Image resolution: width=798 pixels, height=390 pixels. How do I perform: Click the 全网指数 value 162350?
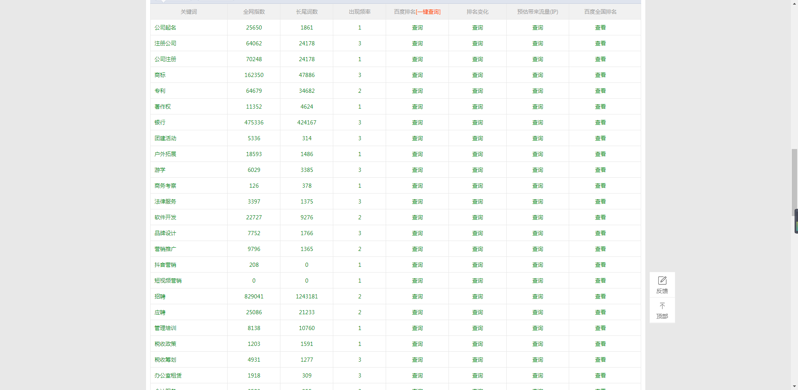[254, 75]
